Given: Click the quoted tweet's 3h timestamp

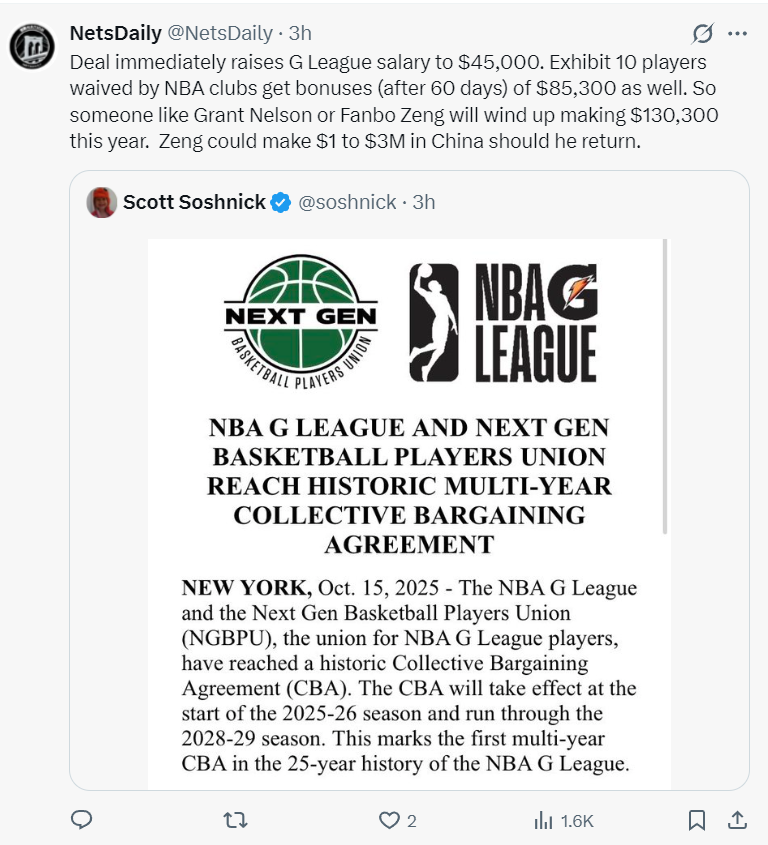Looking at the screenshot, I should [x=424, y=202].
